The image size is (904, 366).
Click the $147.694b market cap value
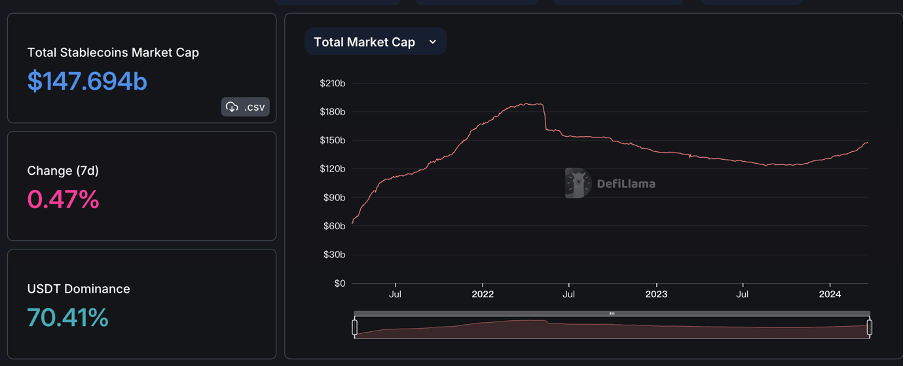tap(88, 82)
